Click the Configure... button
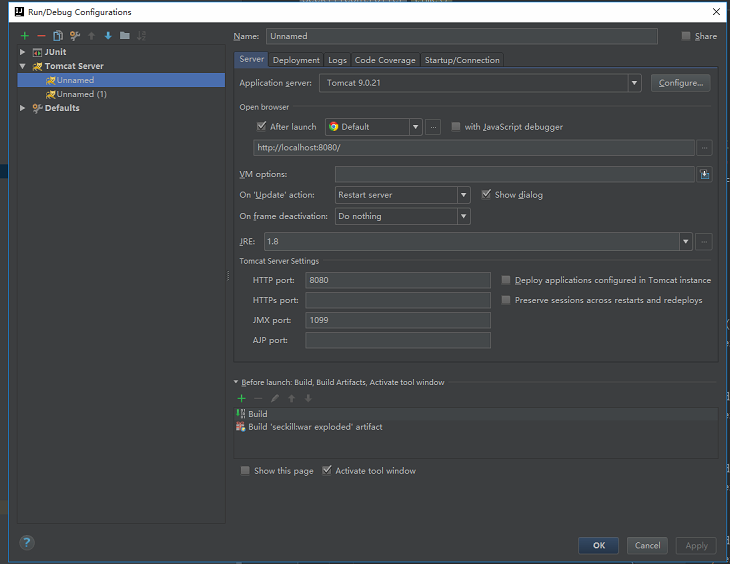The width and height of the screenshot is (730, 564). click(681, 83)
